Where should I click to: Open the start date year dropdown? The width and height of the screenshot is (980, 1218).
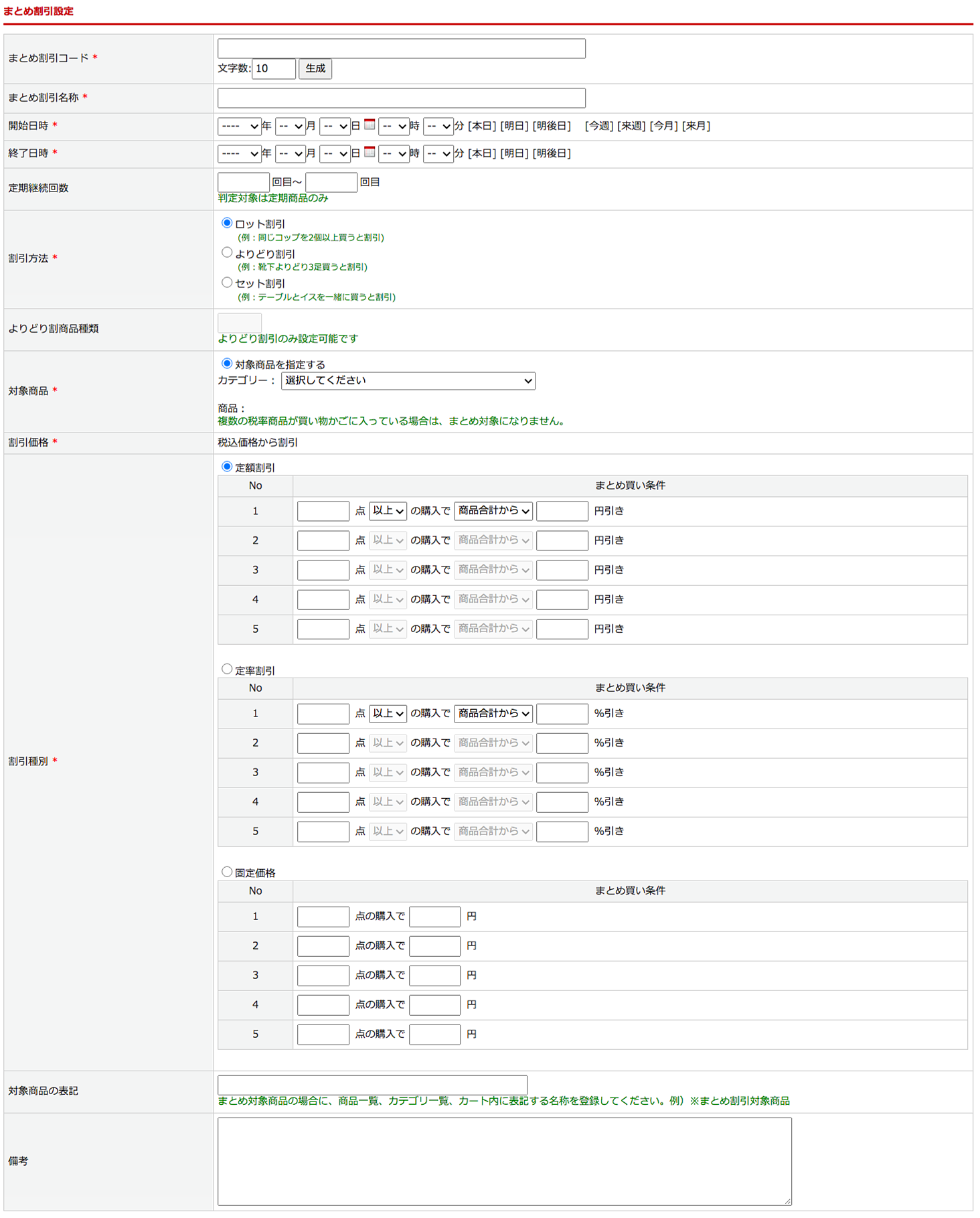[x=239, y=126]
